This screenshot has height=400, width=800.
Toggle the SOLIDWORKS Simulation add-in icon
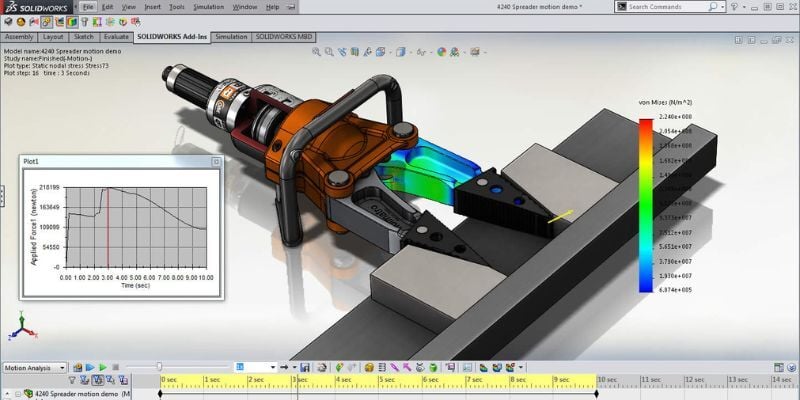coord(72,22)
